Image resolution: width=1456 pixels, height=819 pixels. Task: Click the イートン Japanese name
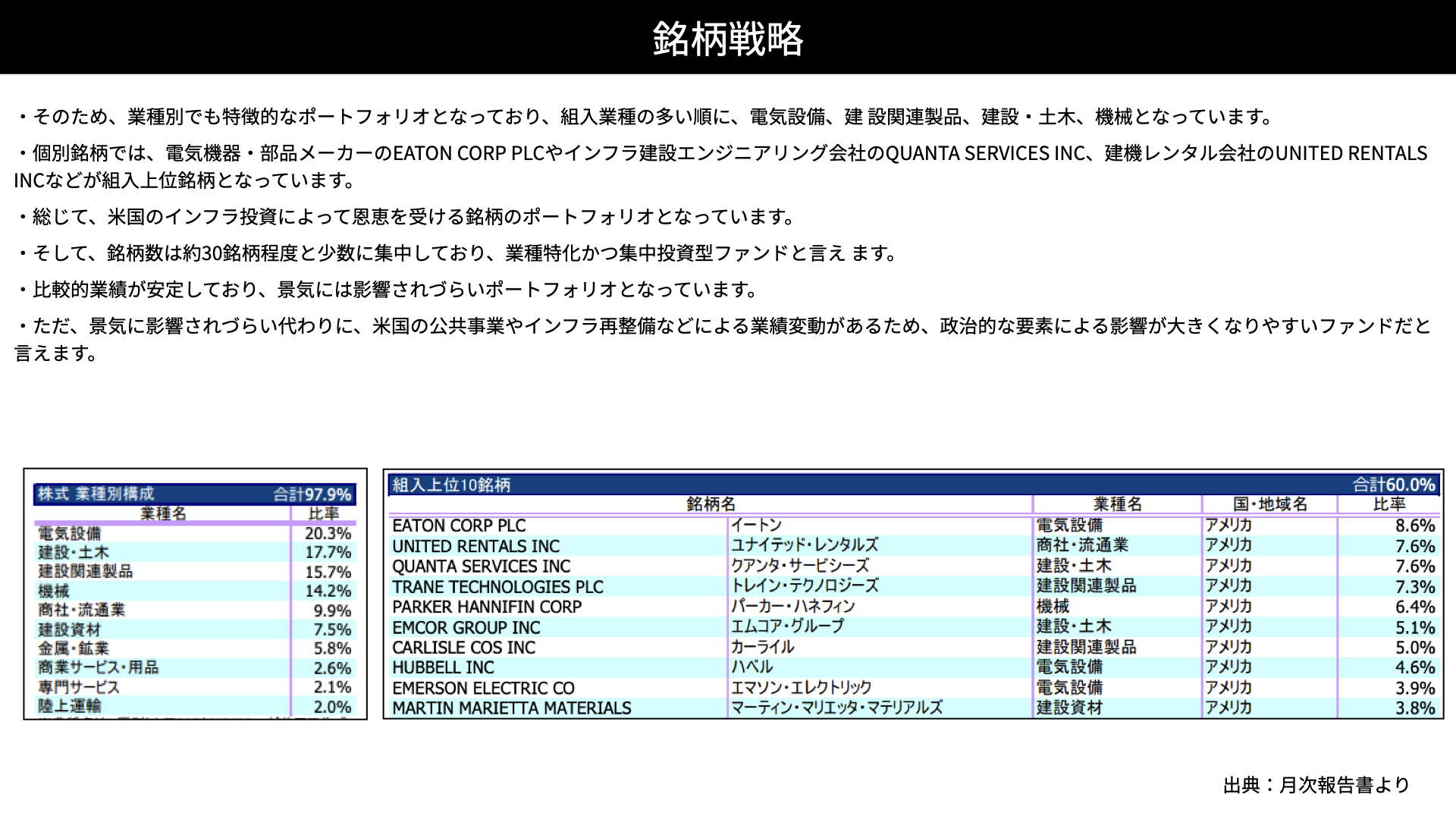point(756,525)
